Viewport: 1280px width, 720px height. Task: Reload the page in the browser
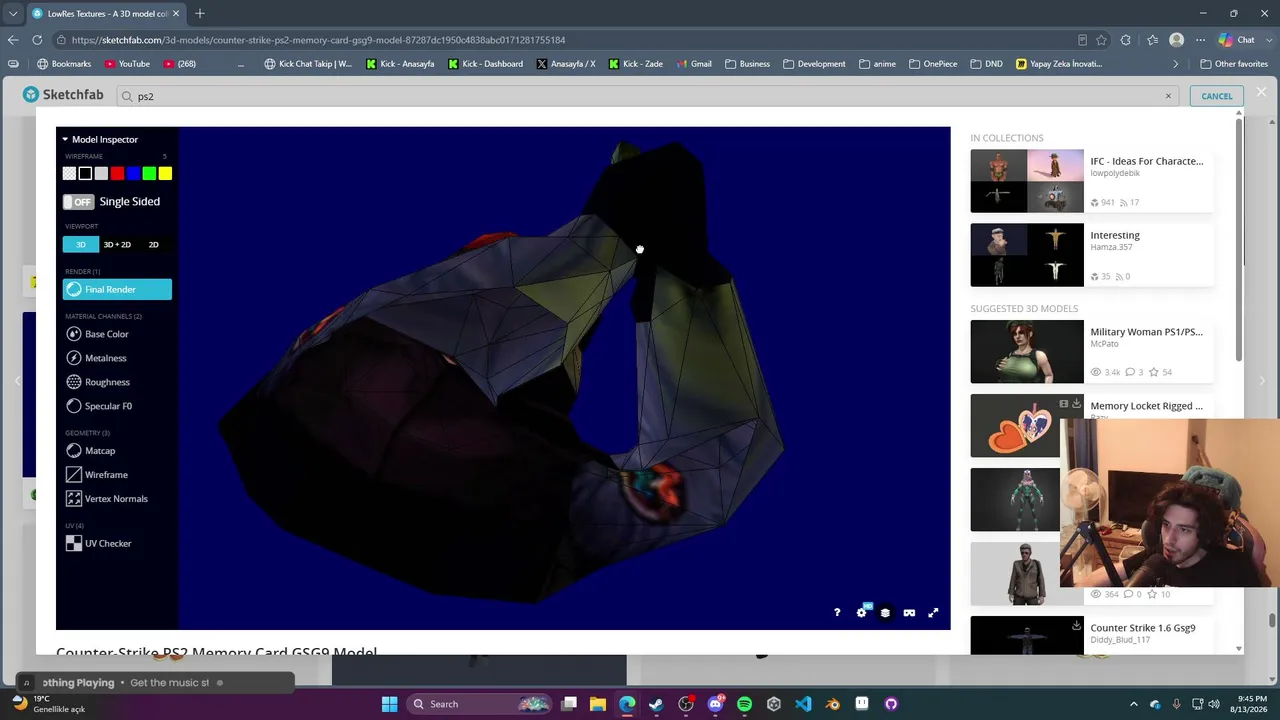(x=37, y=40)
